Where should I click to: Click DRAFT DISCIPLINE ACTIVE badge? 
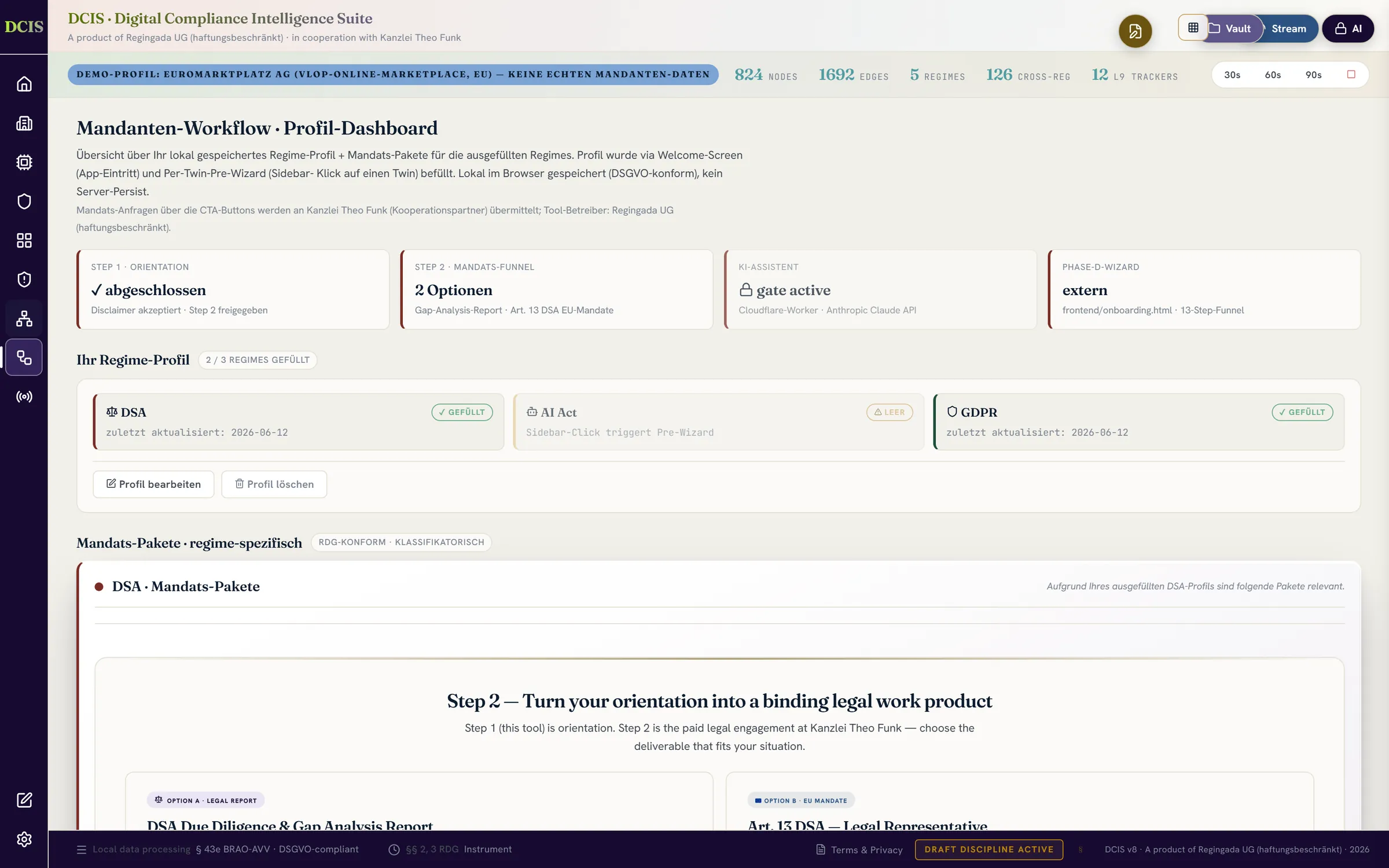(x=989, y=849)
